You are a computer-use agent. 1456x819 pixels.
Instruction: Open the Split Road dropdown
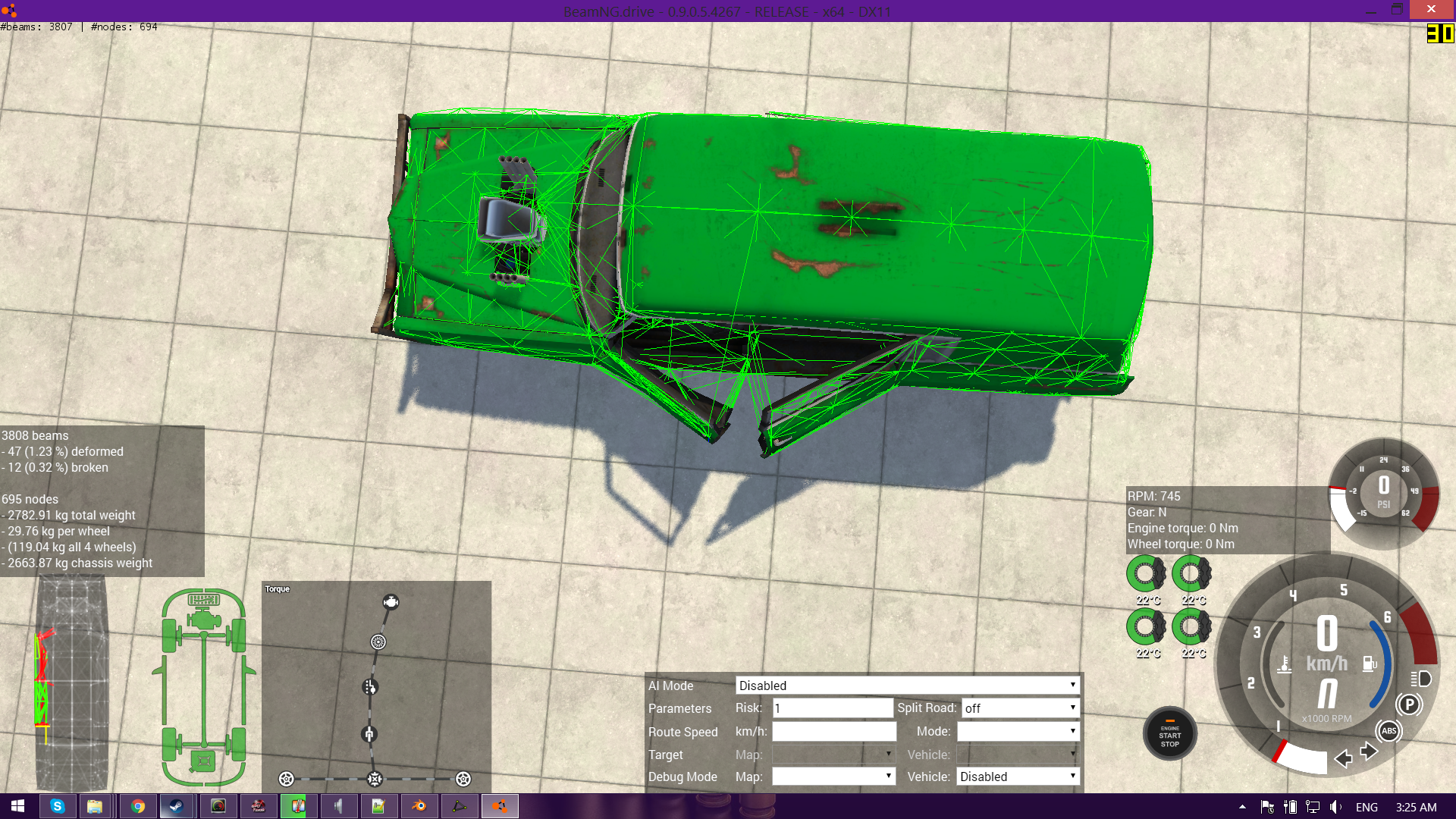click(1020, 708)
